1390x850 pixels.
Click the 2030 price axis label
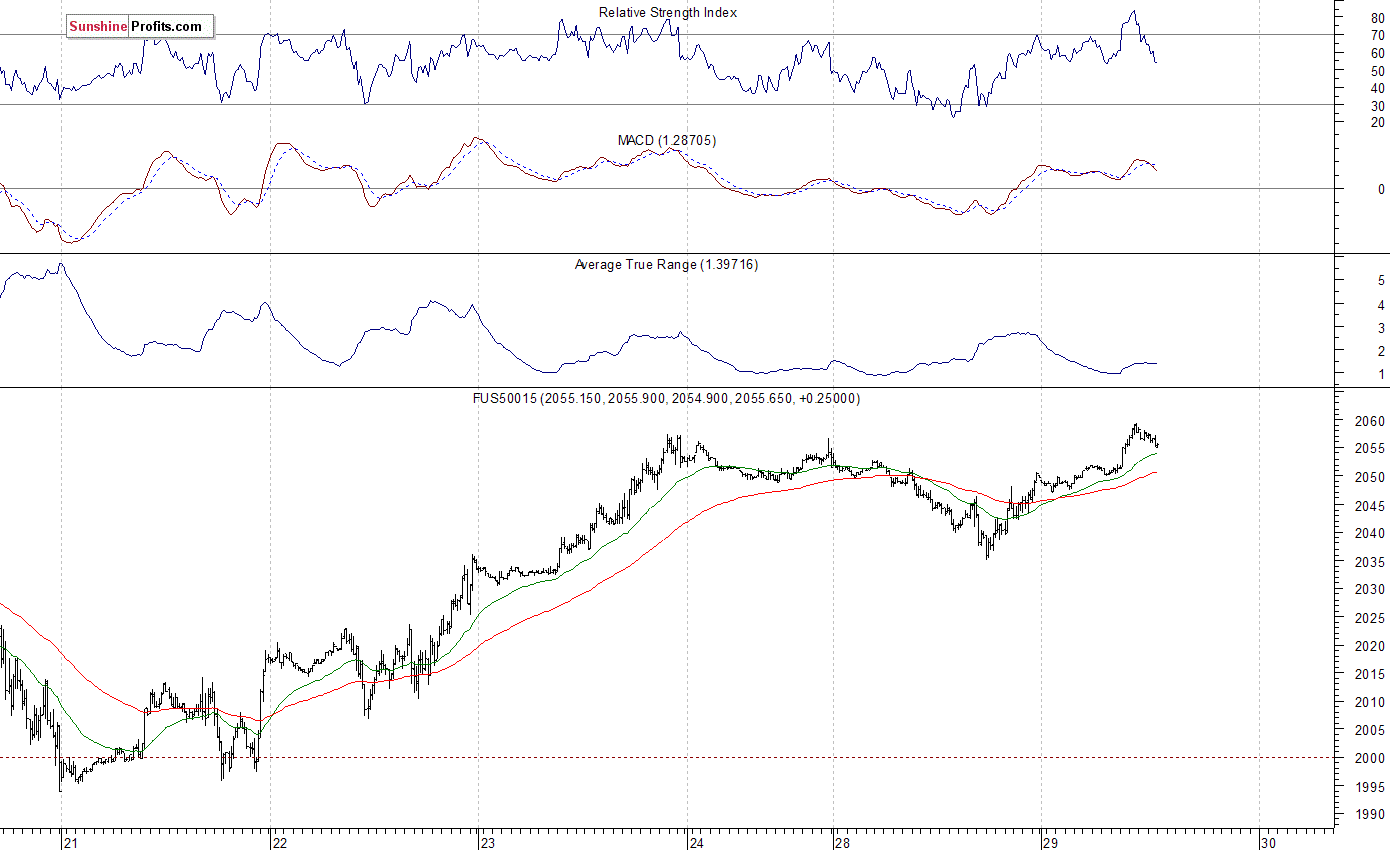[x=1370, y=590]
